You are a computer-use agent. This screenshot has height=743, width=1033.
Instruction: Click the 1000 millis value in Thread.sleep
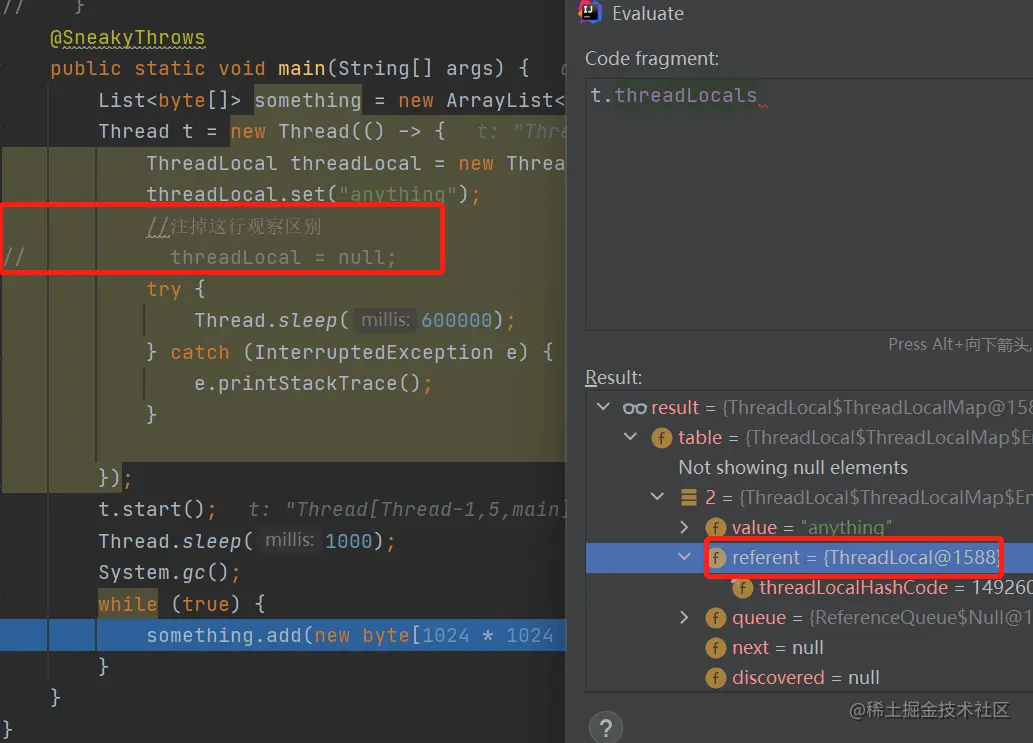349,541
